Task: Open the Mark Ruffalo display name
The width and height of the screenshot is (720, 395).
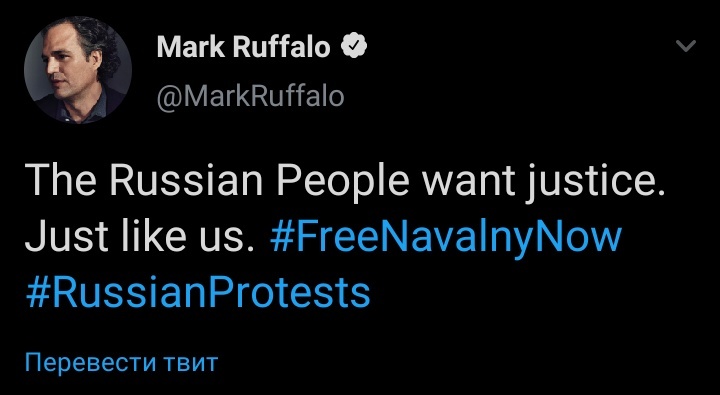Action: click(x=243, y=47)
